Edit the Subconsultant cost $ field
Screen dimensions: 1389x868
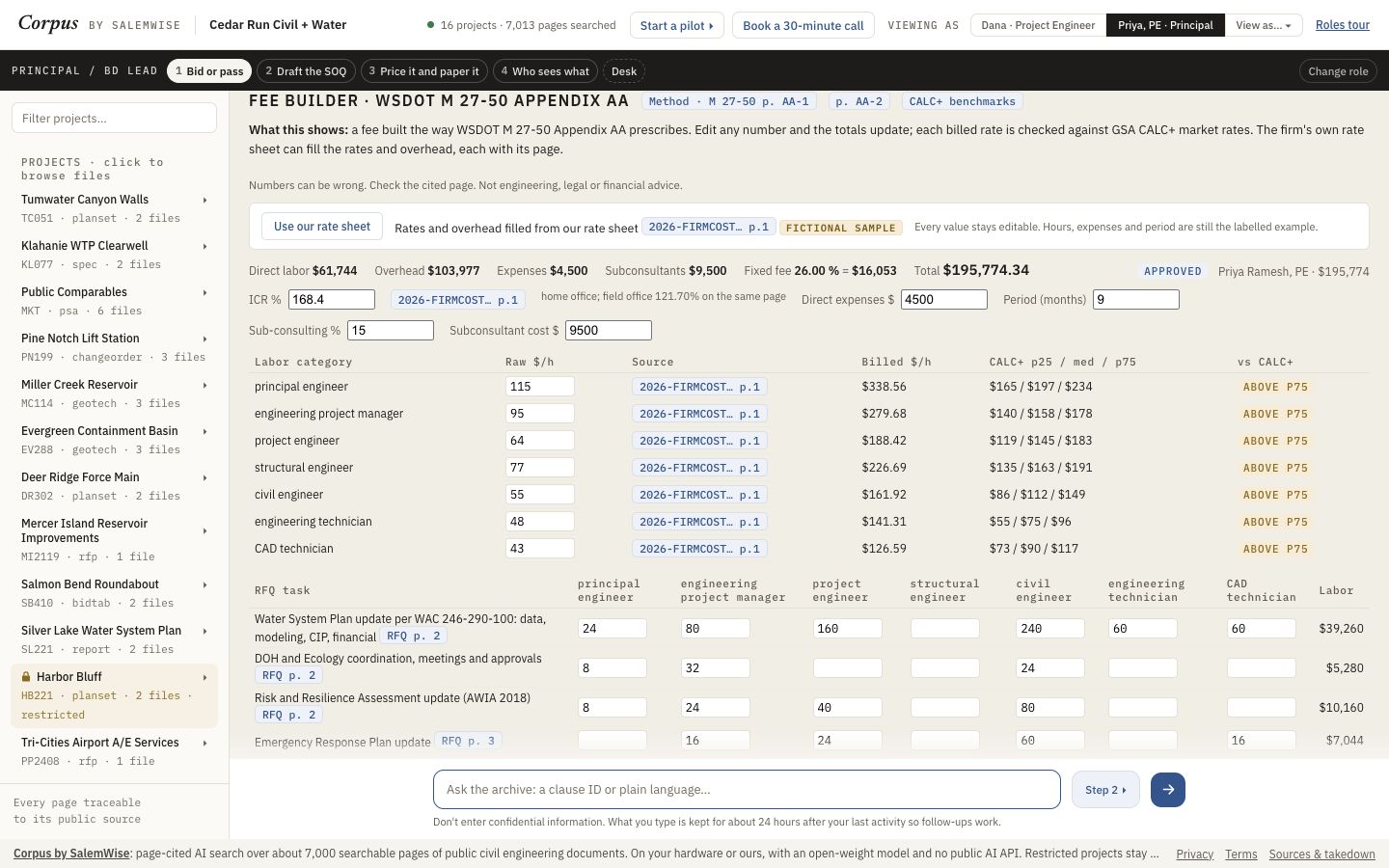coord(608,331)
